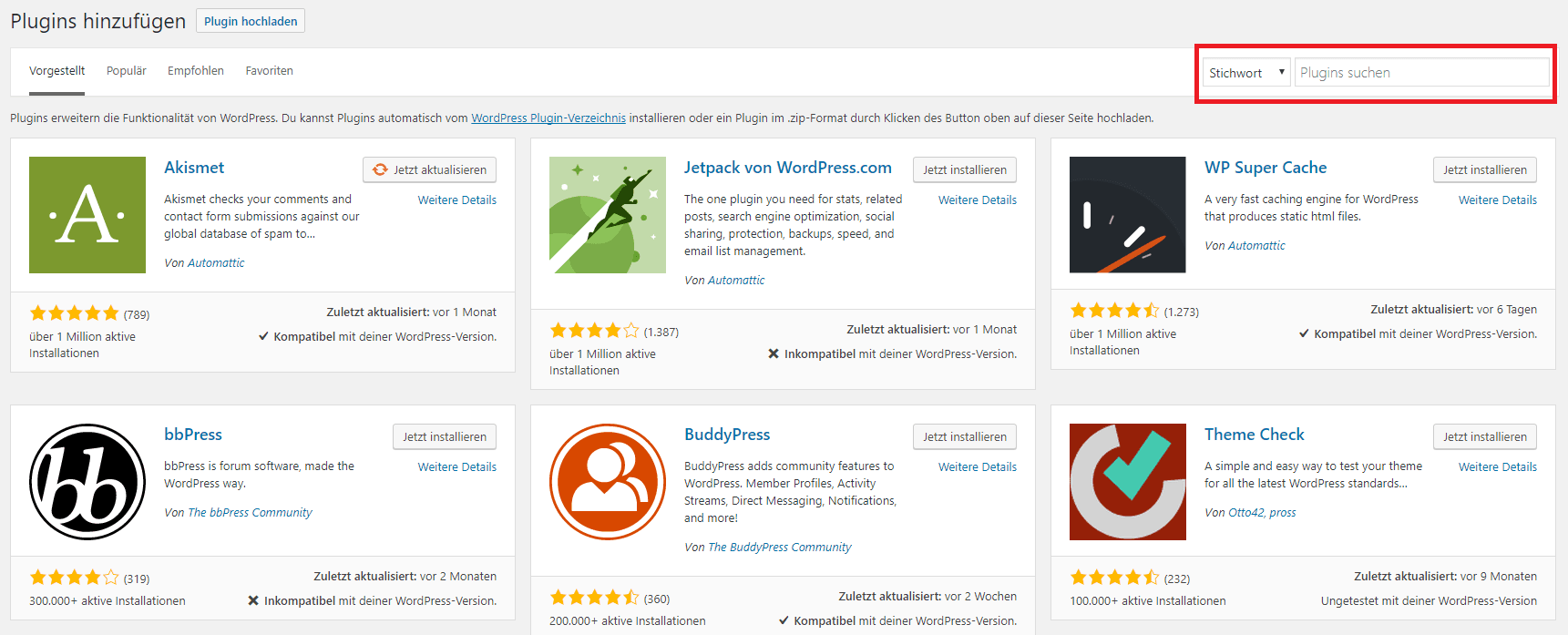Screen dimensions: 1568x635
Task: Click the Plugins suchen search field
Action: pyautogui.click(x=1421, y=73)
